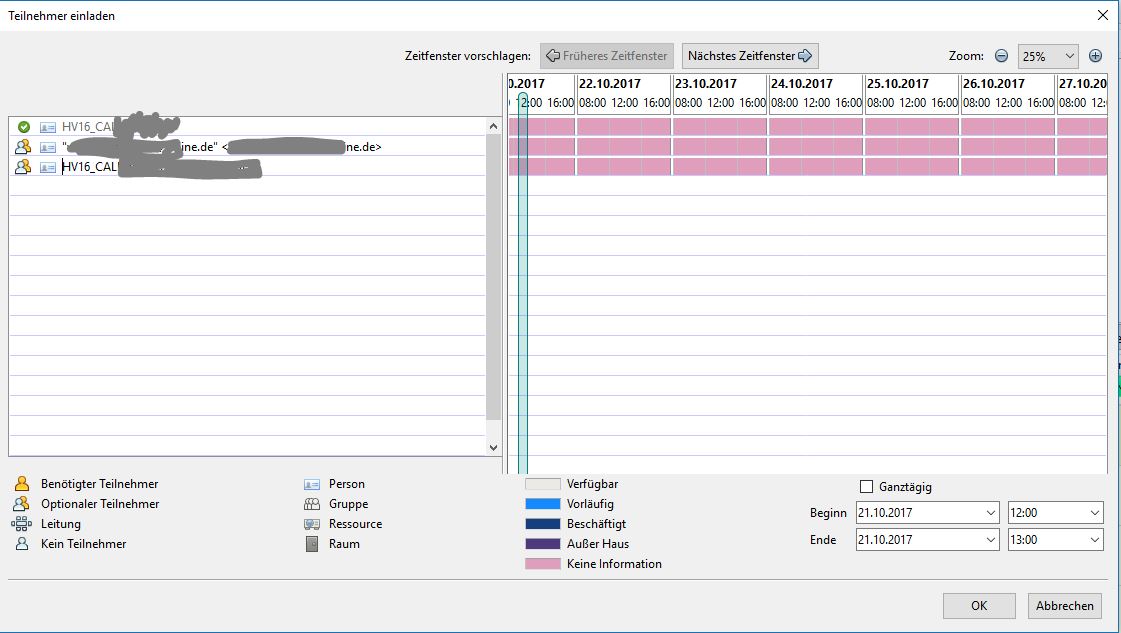
Task: Open the Beginn date dropdown
Action: pyautogui.click(x=992, y=512)
